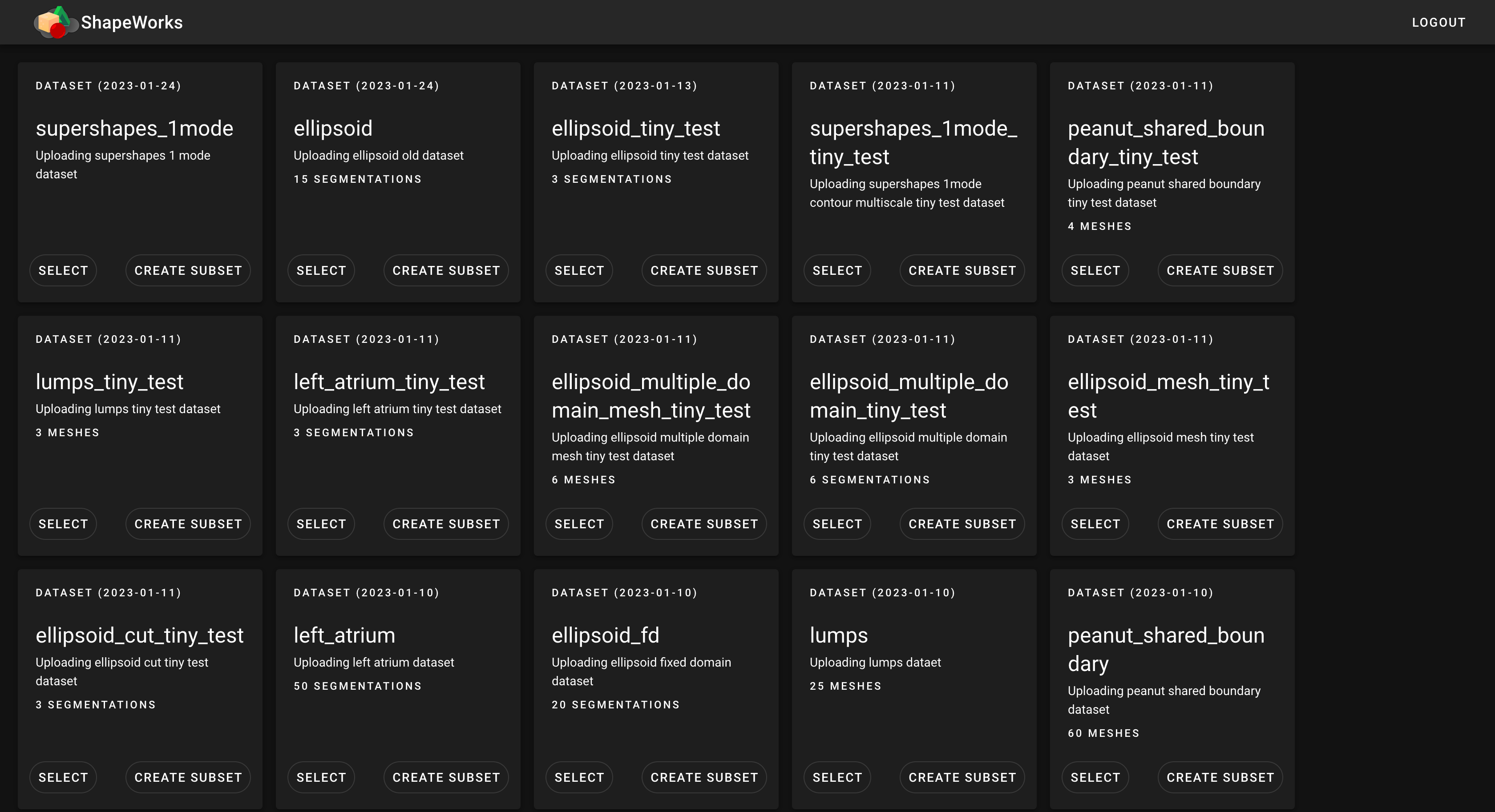The image size is (1495, 812).
Task: Select the supershapes_1mode dataset
Action: 64,270
